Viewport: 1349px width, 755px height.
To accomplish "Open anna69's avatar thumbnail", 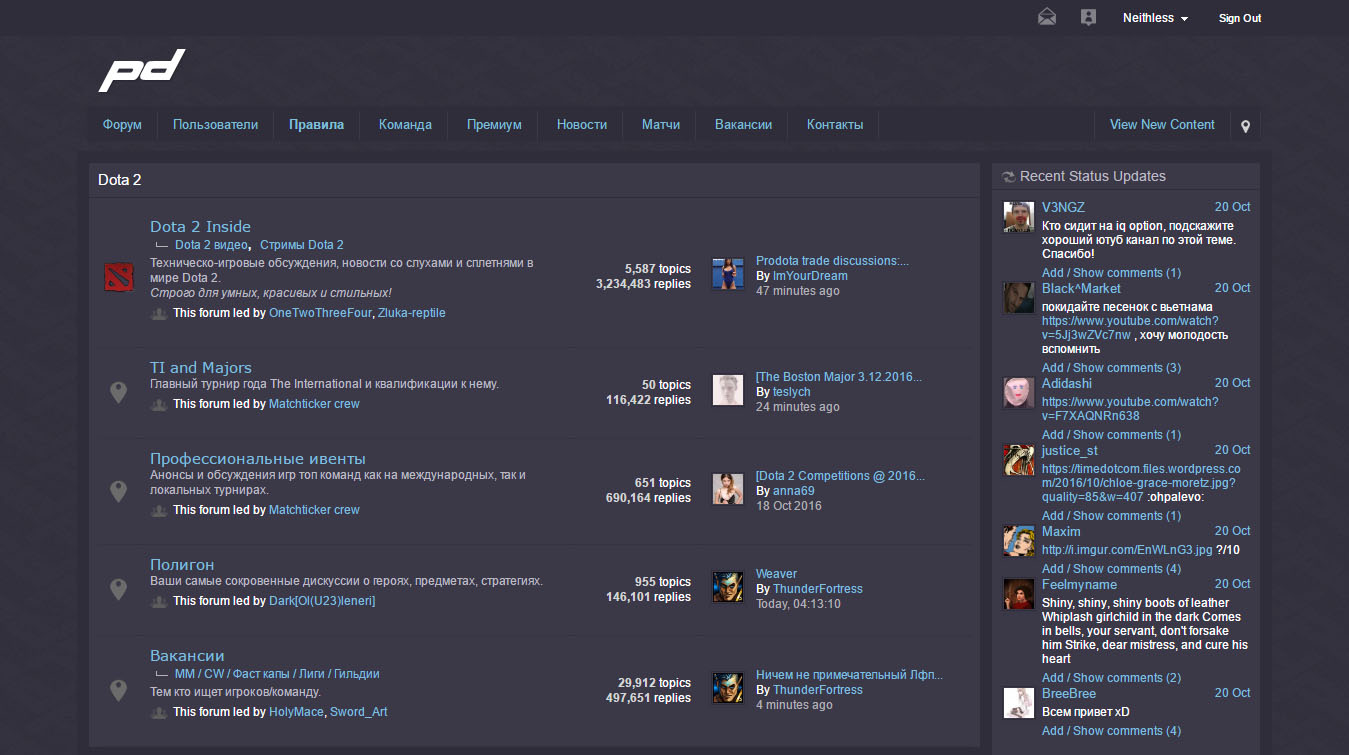I will click(727, 488).
